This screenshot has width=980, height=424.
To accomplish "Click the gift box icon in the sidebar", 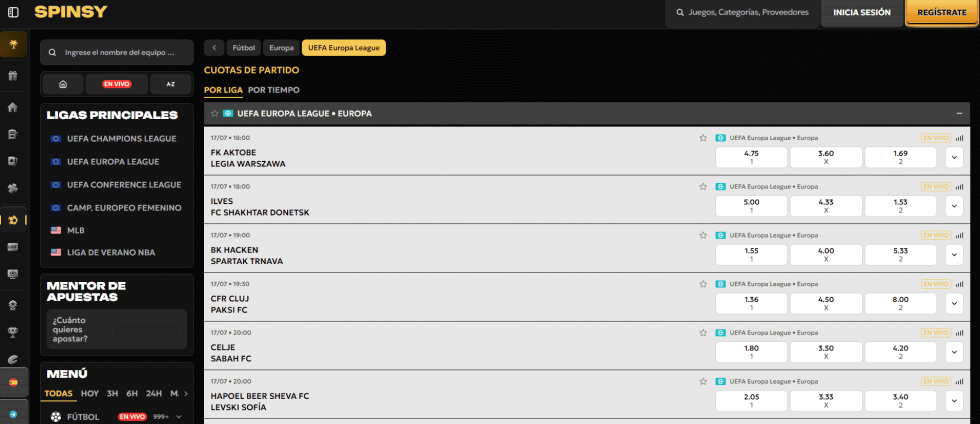I will click(x=13, y=76).
